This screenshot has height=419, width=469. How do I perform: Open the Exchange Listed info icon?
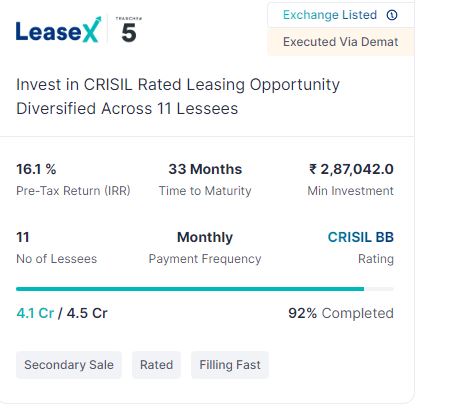[392, 15]
